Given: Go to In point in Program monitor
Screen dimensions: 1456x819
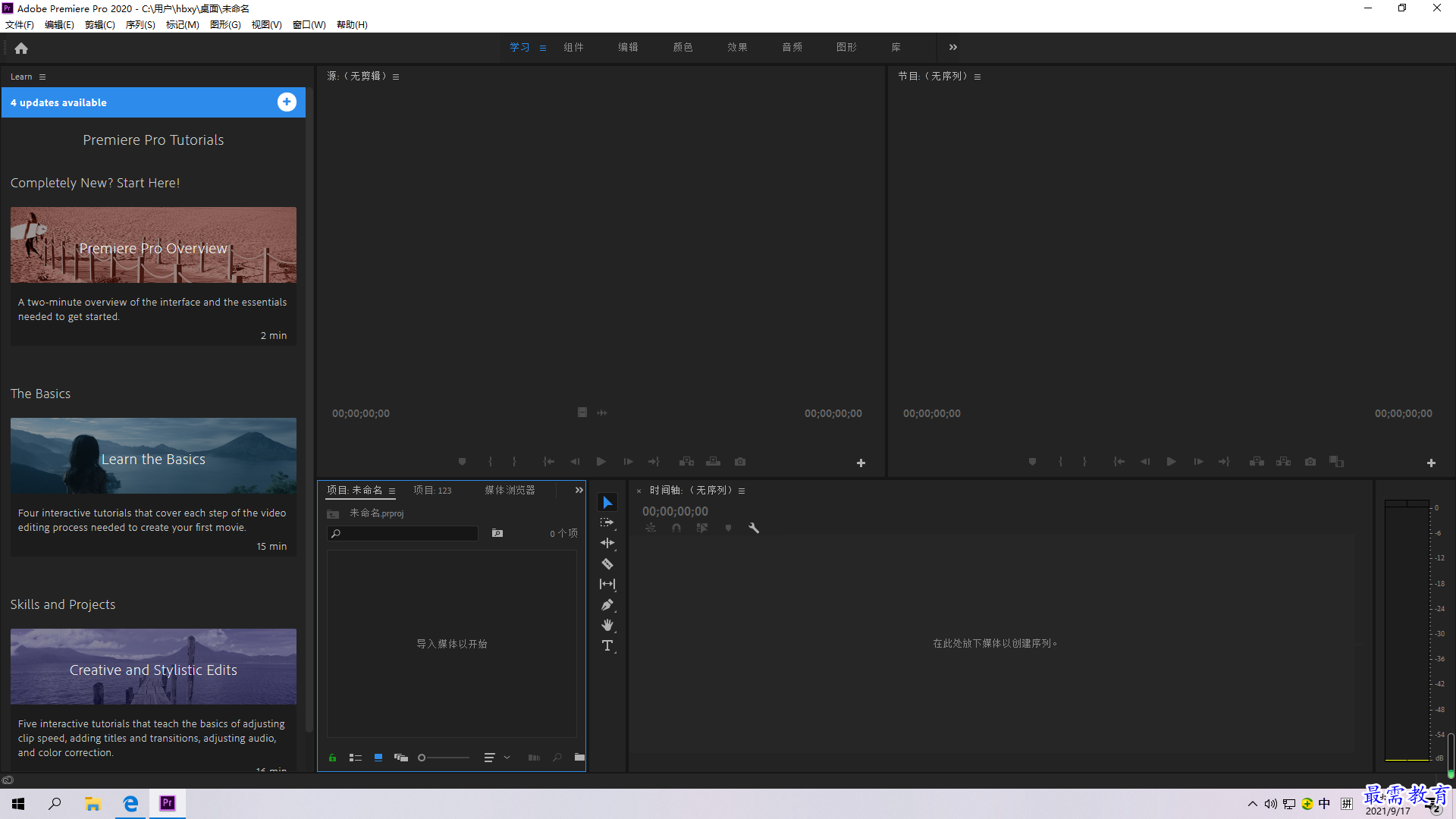Looking at the screenshot, I should click(1119, 461).
